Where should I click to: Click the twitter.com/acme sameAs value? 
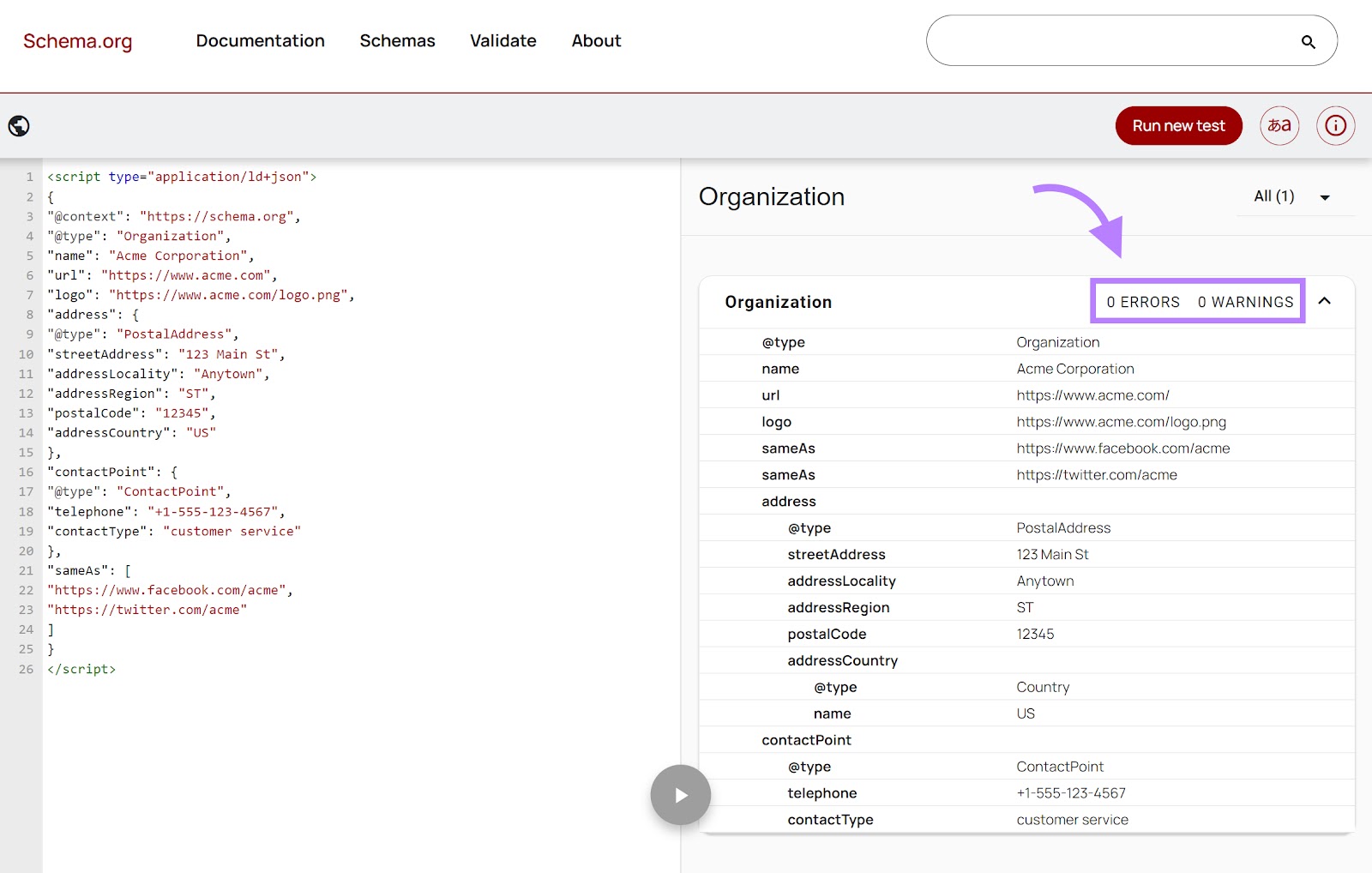(x=1096, y=474)
